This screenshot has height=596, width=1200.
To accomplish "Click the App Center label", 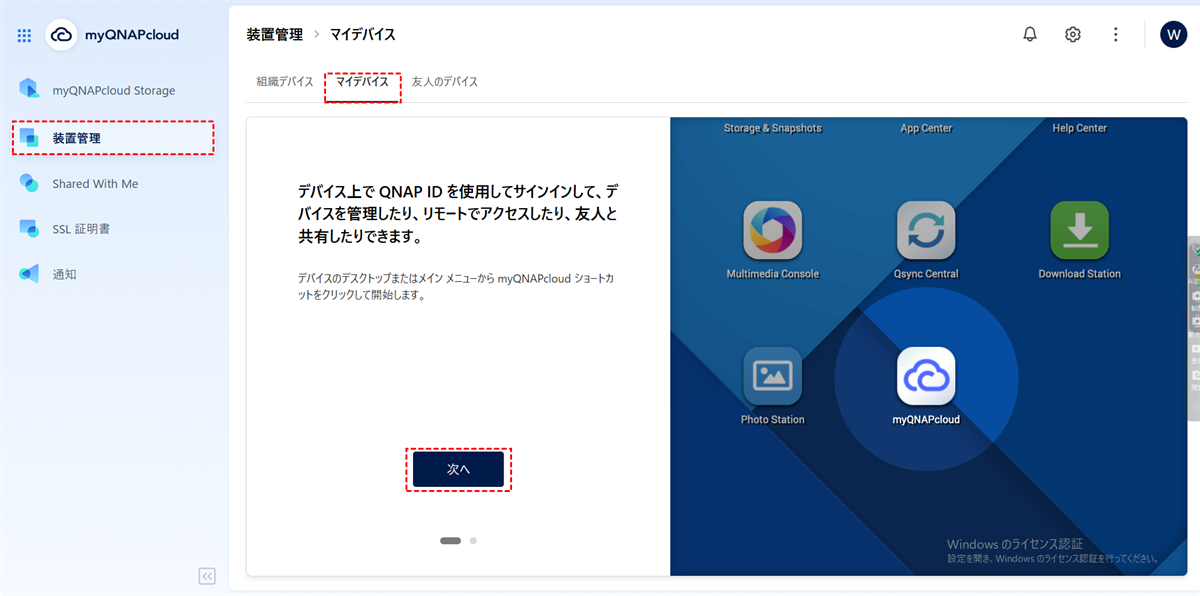I will point(926,128).
